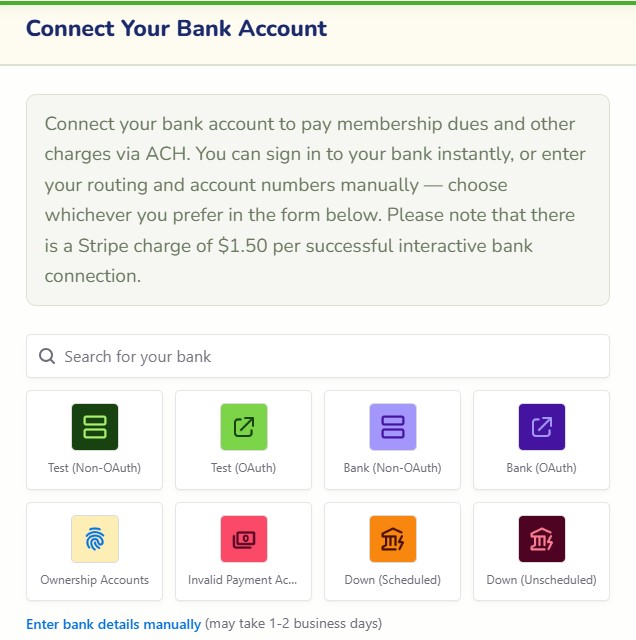Select the maroon Down (Unscheduled) bank icon
Screen dimensions: 636x640
[x=542, y=539]
